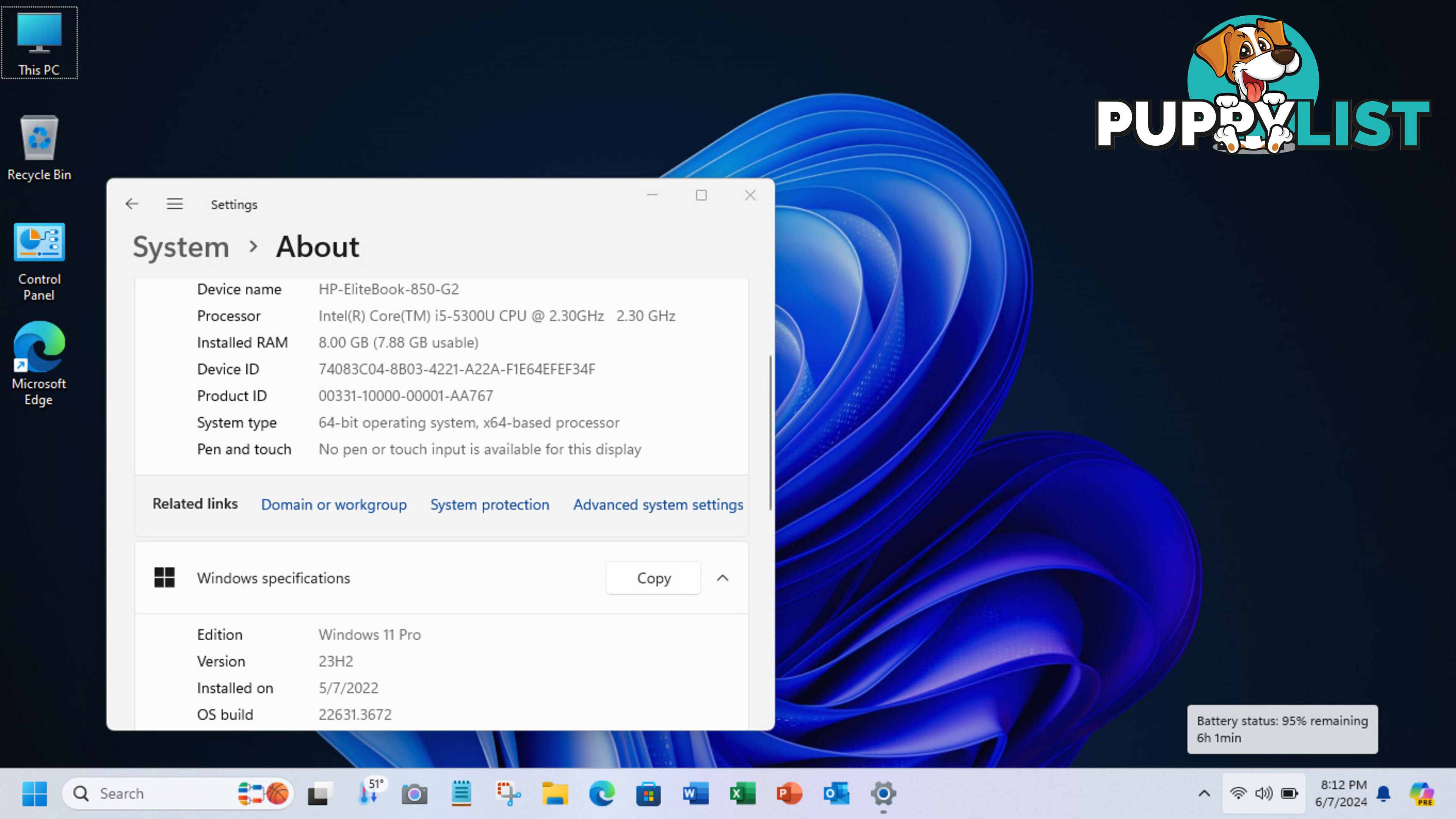Click the Device ID value text

click(x=457, y=369)
